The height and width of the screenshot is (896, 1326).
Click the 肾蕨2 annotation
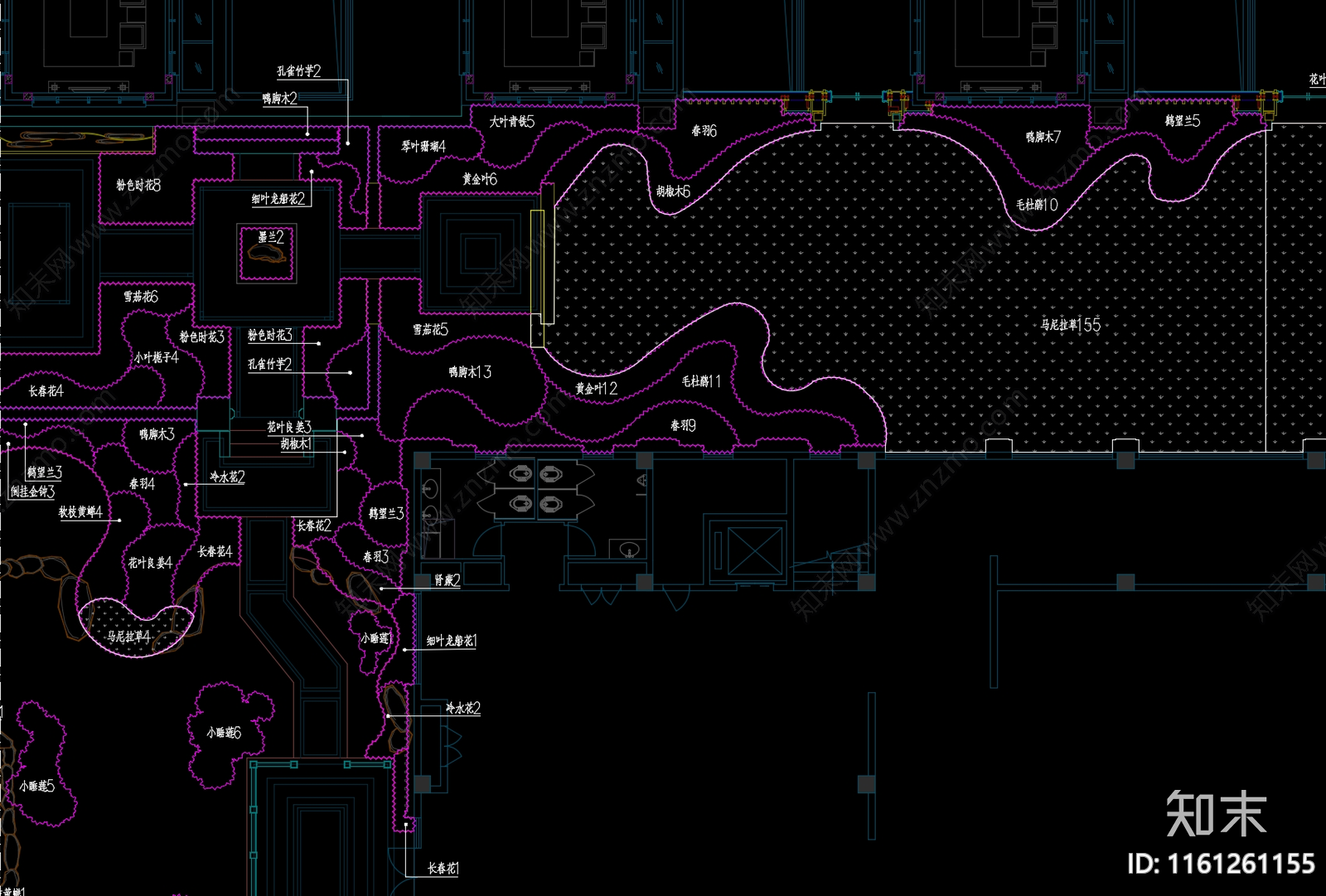448,580
